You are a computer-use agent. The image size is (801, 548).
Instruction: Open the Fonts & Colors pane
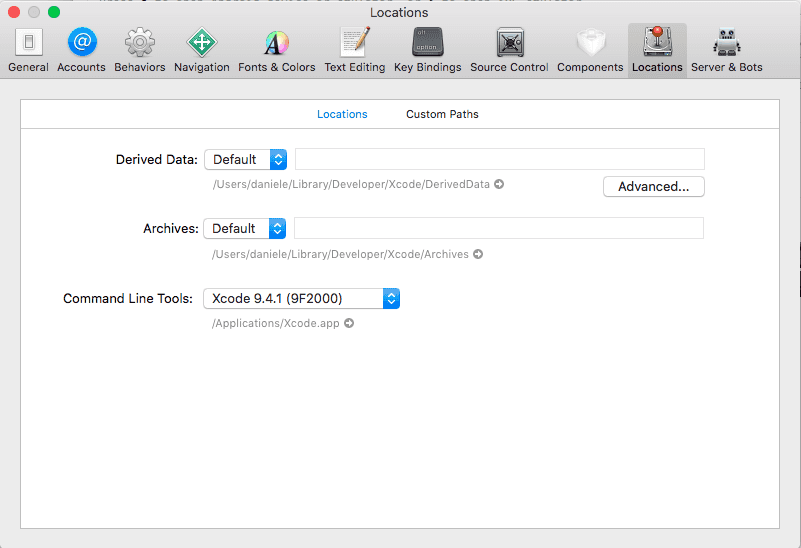tap(276, 50)
